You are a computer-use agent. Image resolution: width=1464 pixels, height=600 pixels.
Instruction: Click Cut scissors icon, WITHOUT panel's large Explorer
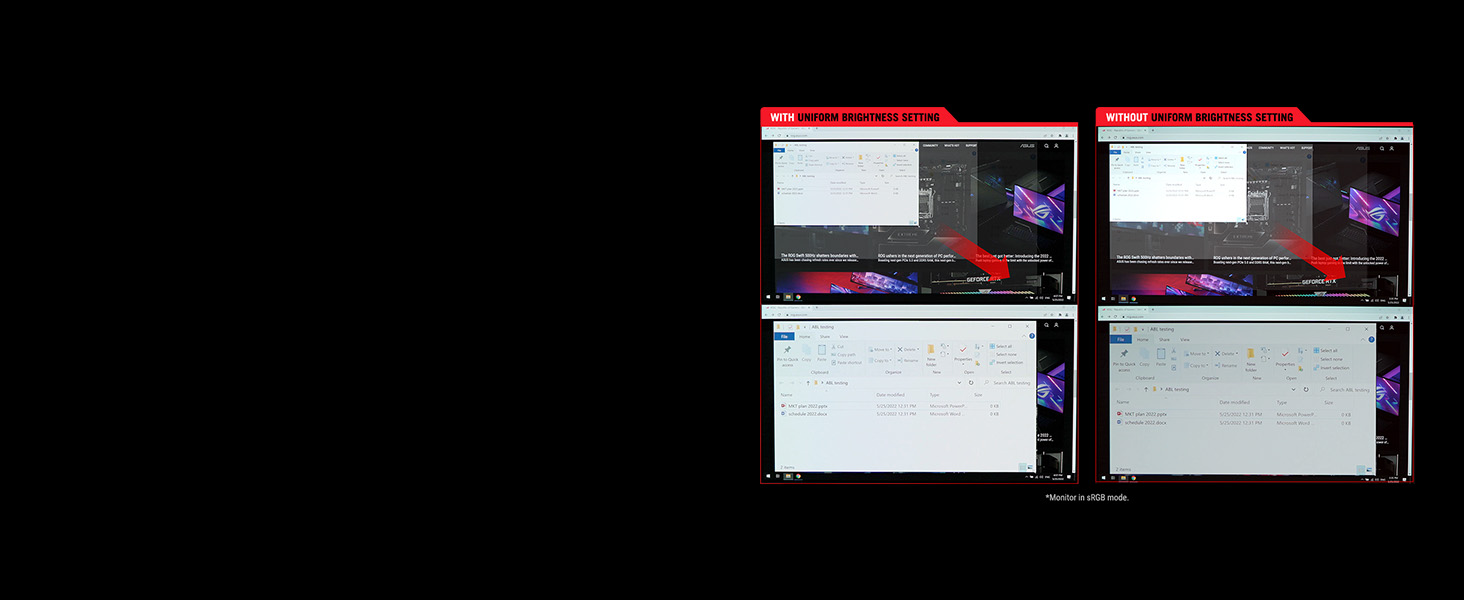(x=1174, y=350)
